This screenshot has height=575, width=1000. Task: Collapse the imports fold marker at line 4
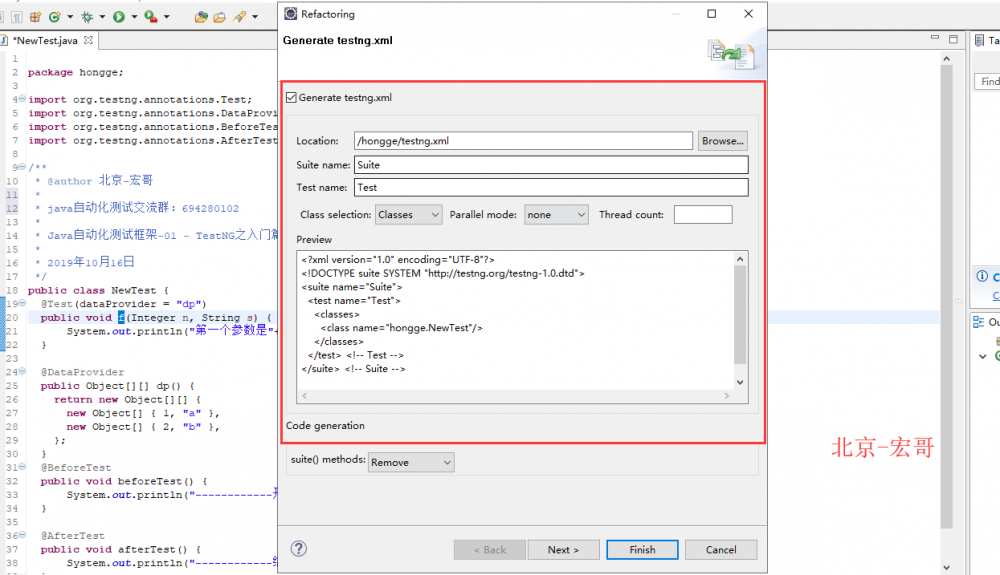tap(22, 99)
